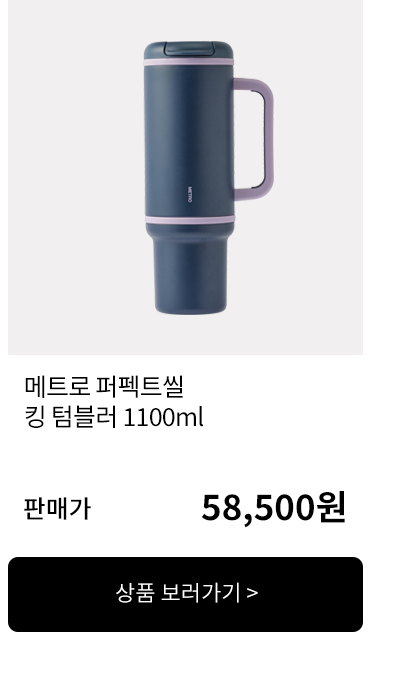Click the upper lilac band on the tumbler
The image size is (400, 700).
(x=188, y=62)
